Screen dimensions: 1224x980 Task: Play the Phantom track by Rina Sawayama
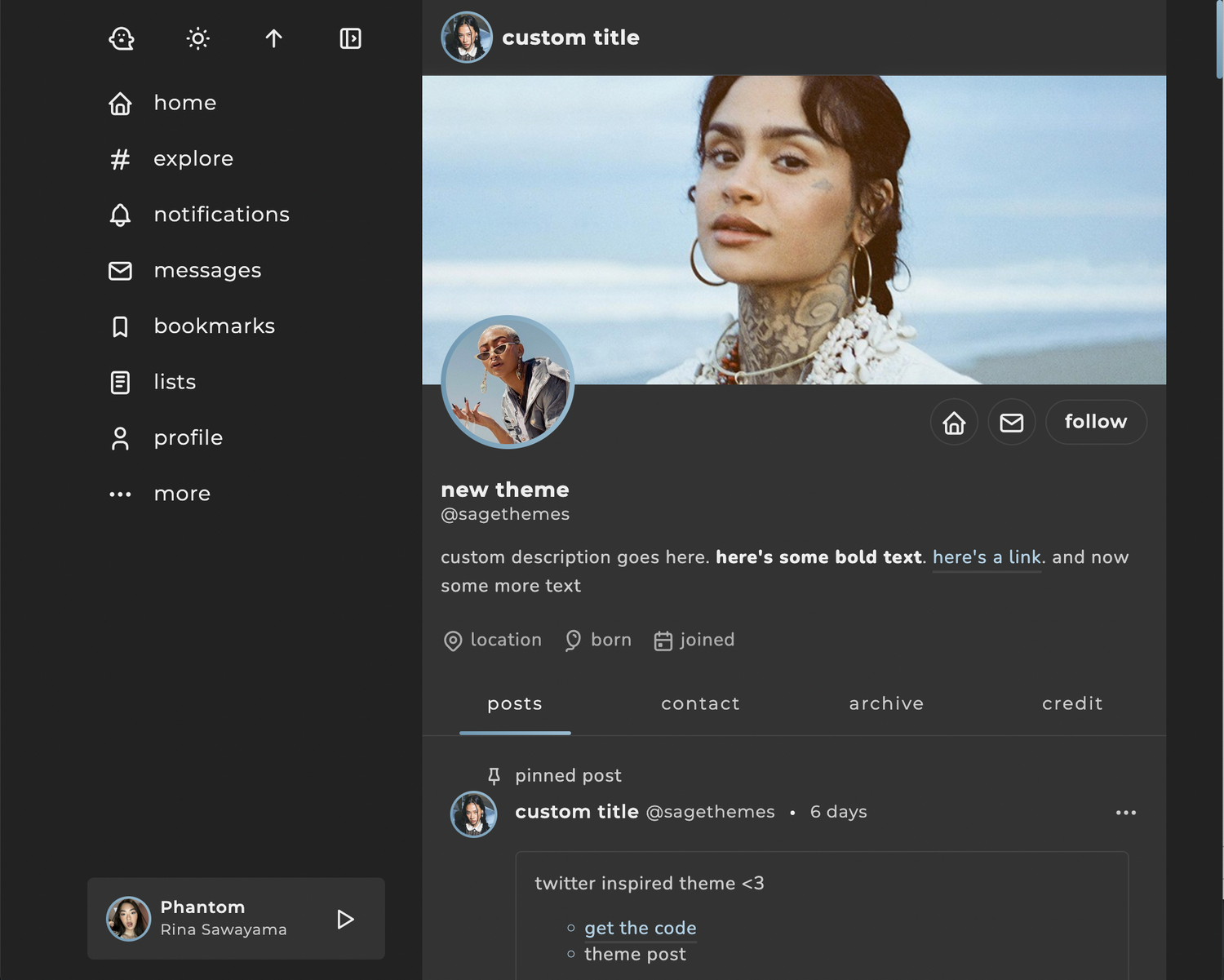(345, 919)
